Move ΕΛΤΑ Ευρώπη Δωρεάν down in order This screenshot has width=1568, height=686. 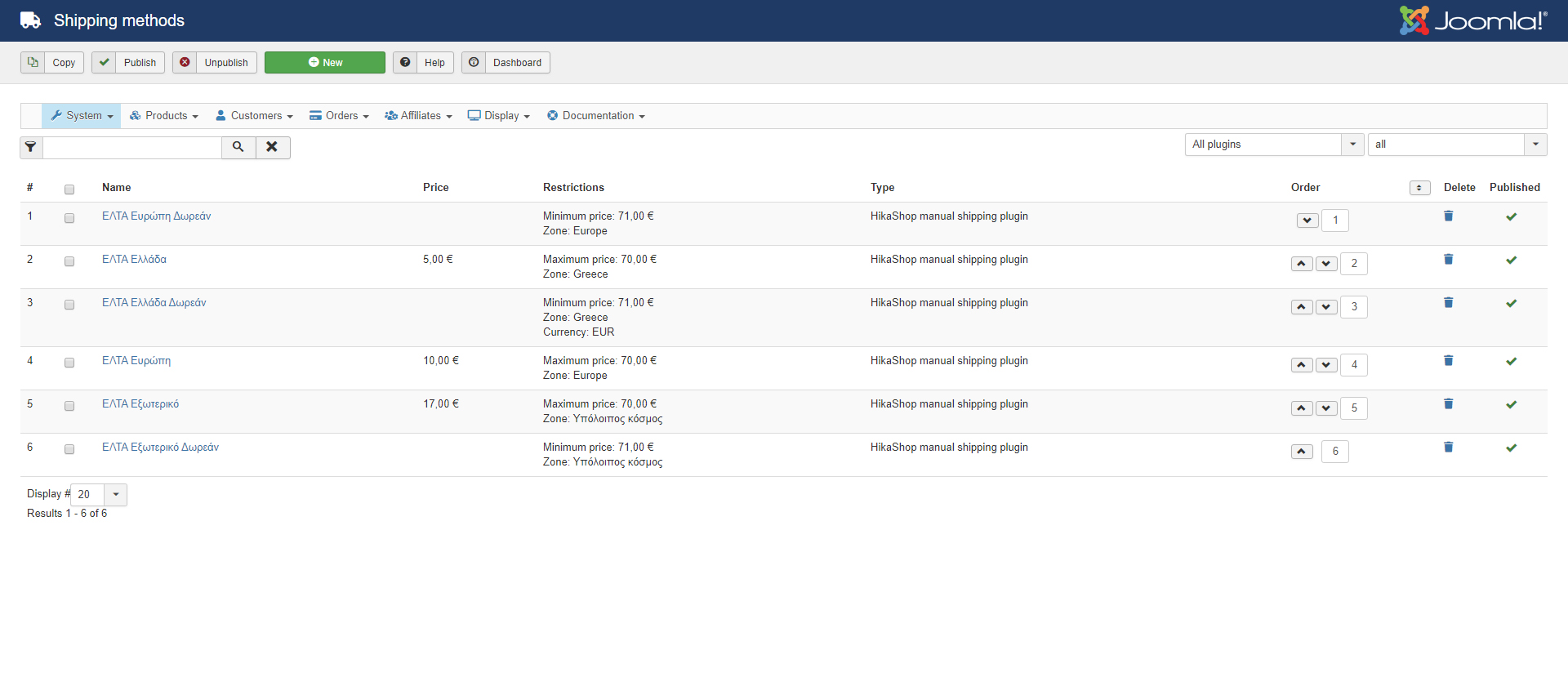(x=1307, y=220)
